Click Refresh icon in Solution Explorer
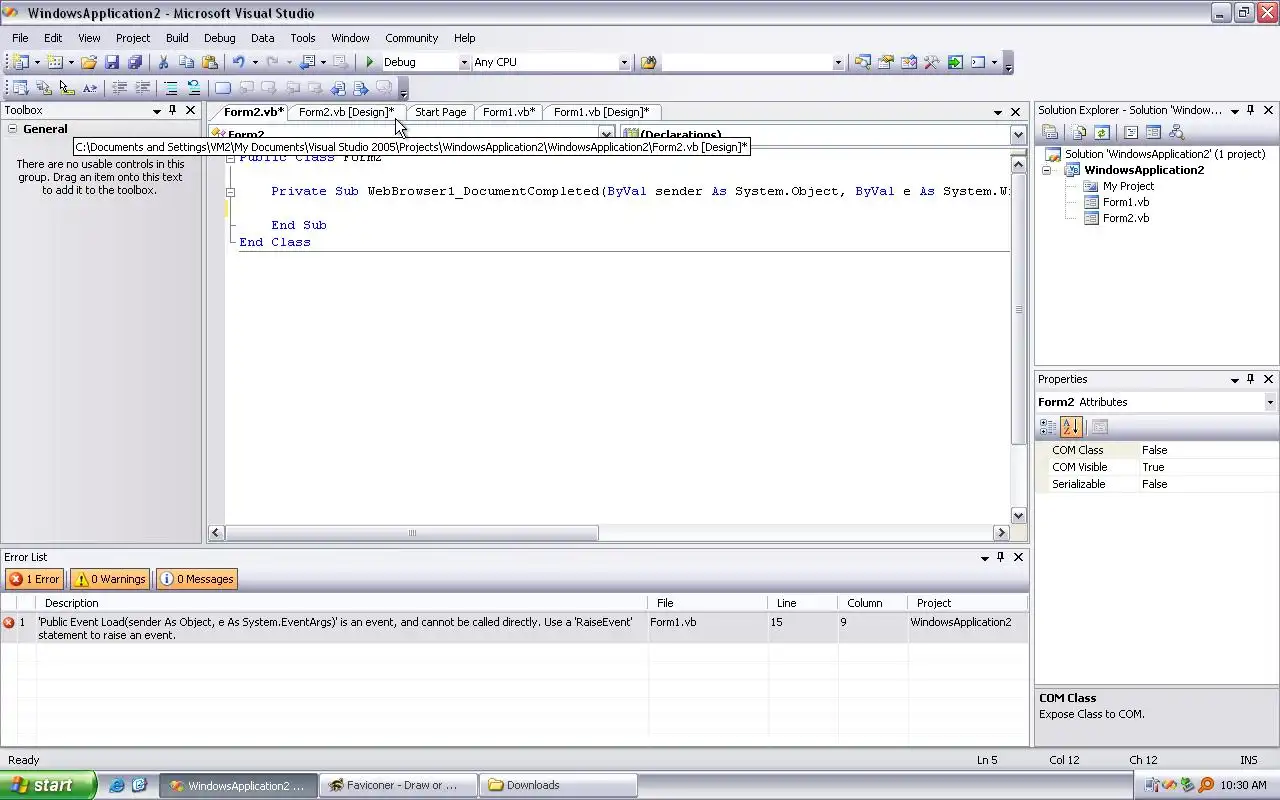1280x800 pixels. point(1102,132)
